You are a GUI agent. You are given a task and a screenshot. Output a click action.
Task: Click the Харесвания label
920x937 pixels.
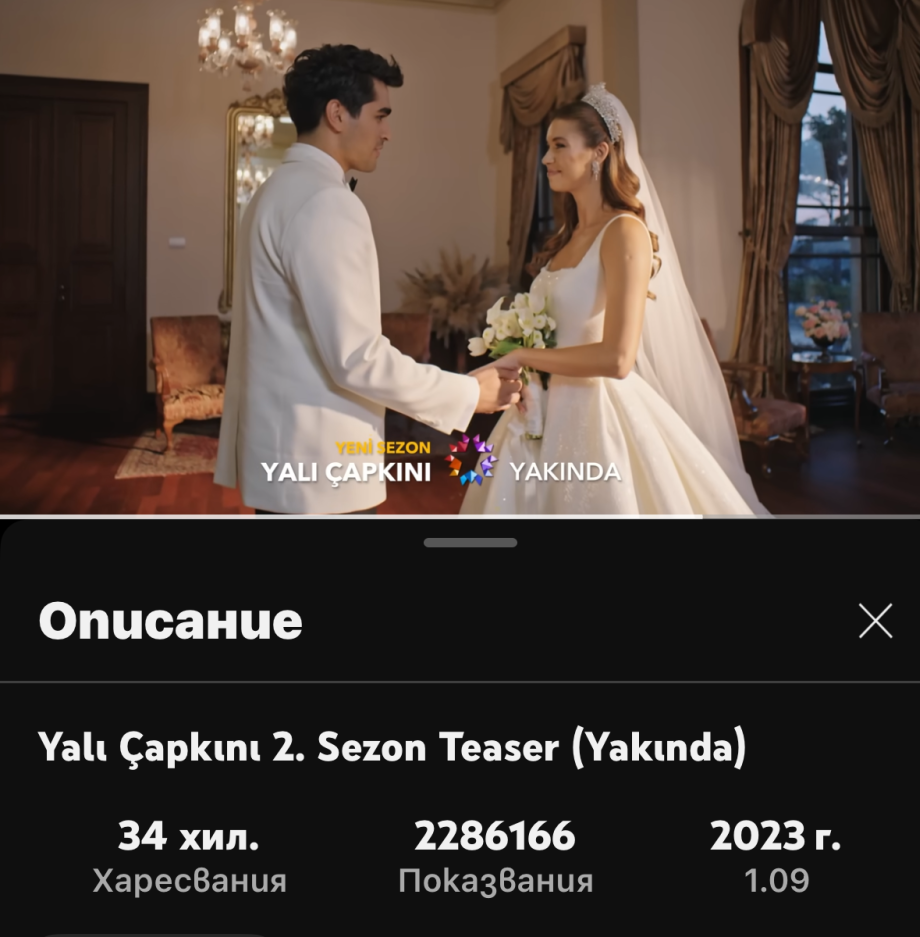[x=189, y=880]
